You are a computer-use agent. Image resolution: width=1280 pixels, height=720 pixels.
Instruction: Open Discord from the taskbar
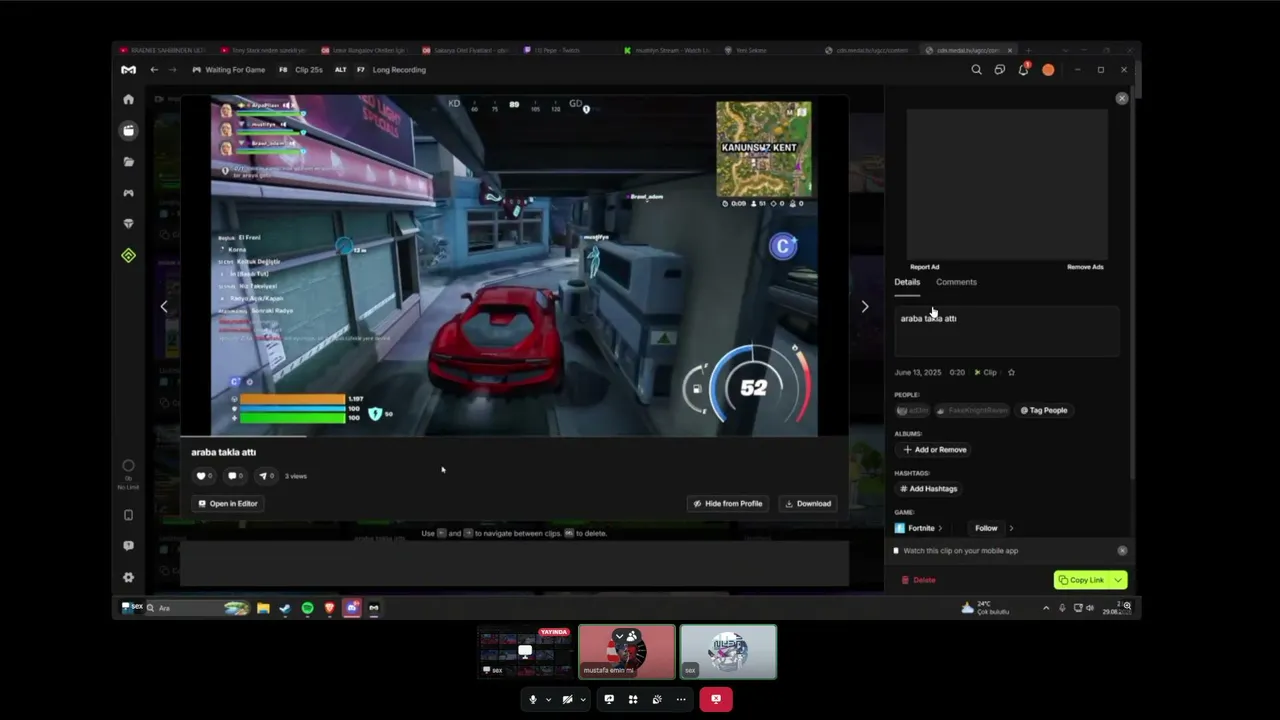352,608
